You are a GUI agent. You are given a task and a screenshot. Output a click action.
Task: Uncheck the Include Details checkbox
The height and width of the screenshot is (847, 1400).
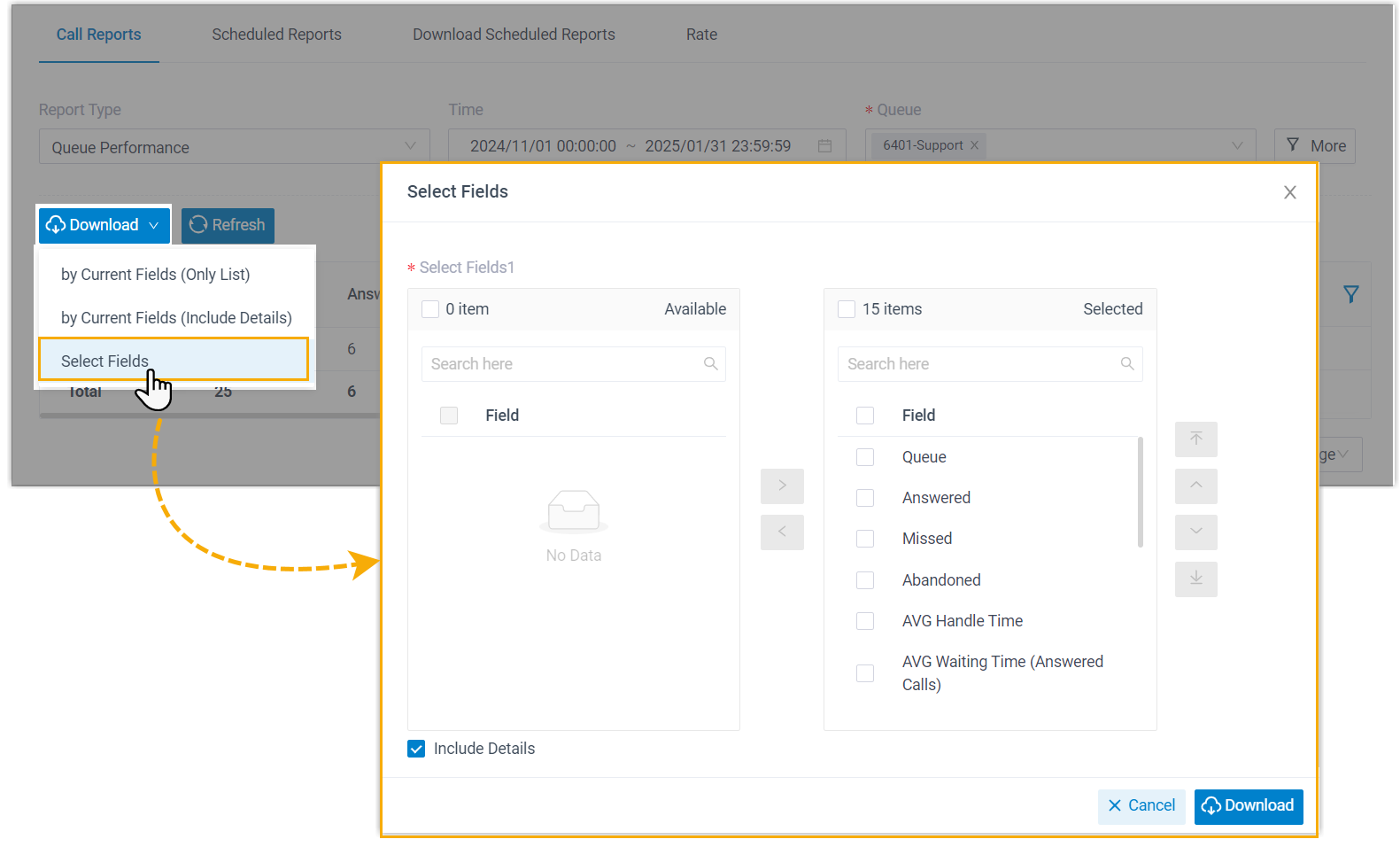coord(416,749)
